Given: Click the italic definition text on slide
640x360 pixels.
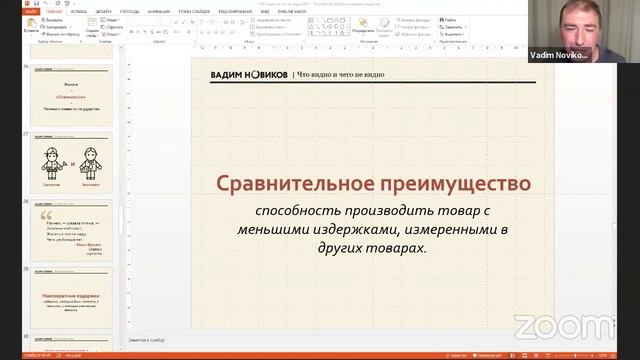Looking at the screenshot, I should pyautogui.click(x=372, y=229).
